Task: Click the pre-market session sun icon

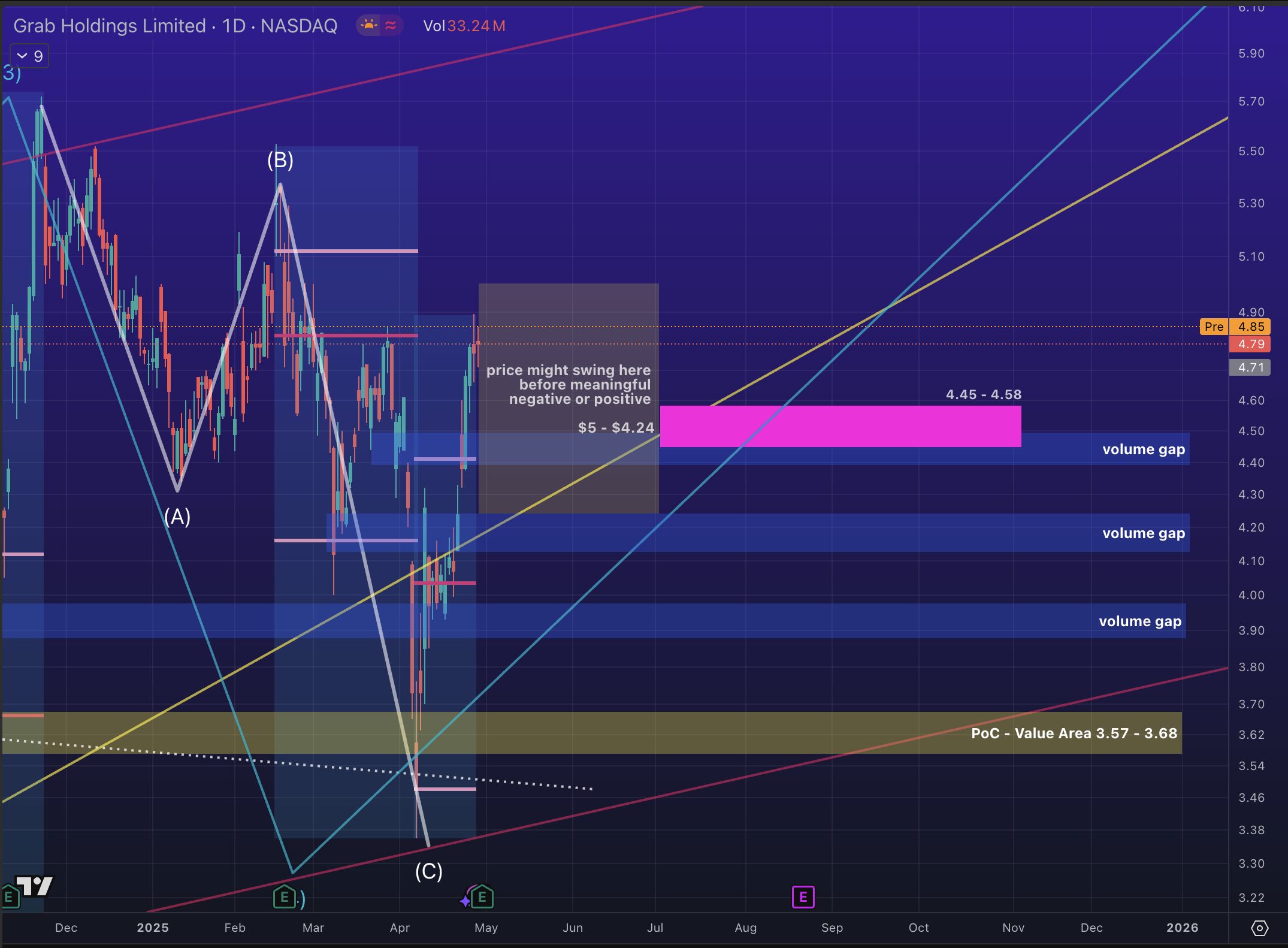Action: tap(368, 25)
